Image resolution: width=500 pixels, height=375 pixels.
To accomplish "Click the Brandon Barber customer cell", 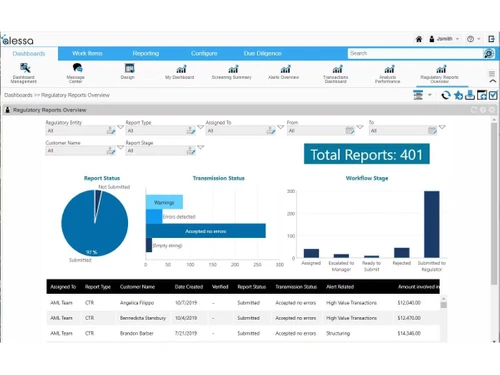I will tap(137, 333).
